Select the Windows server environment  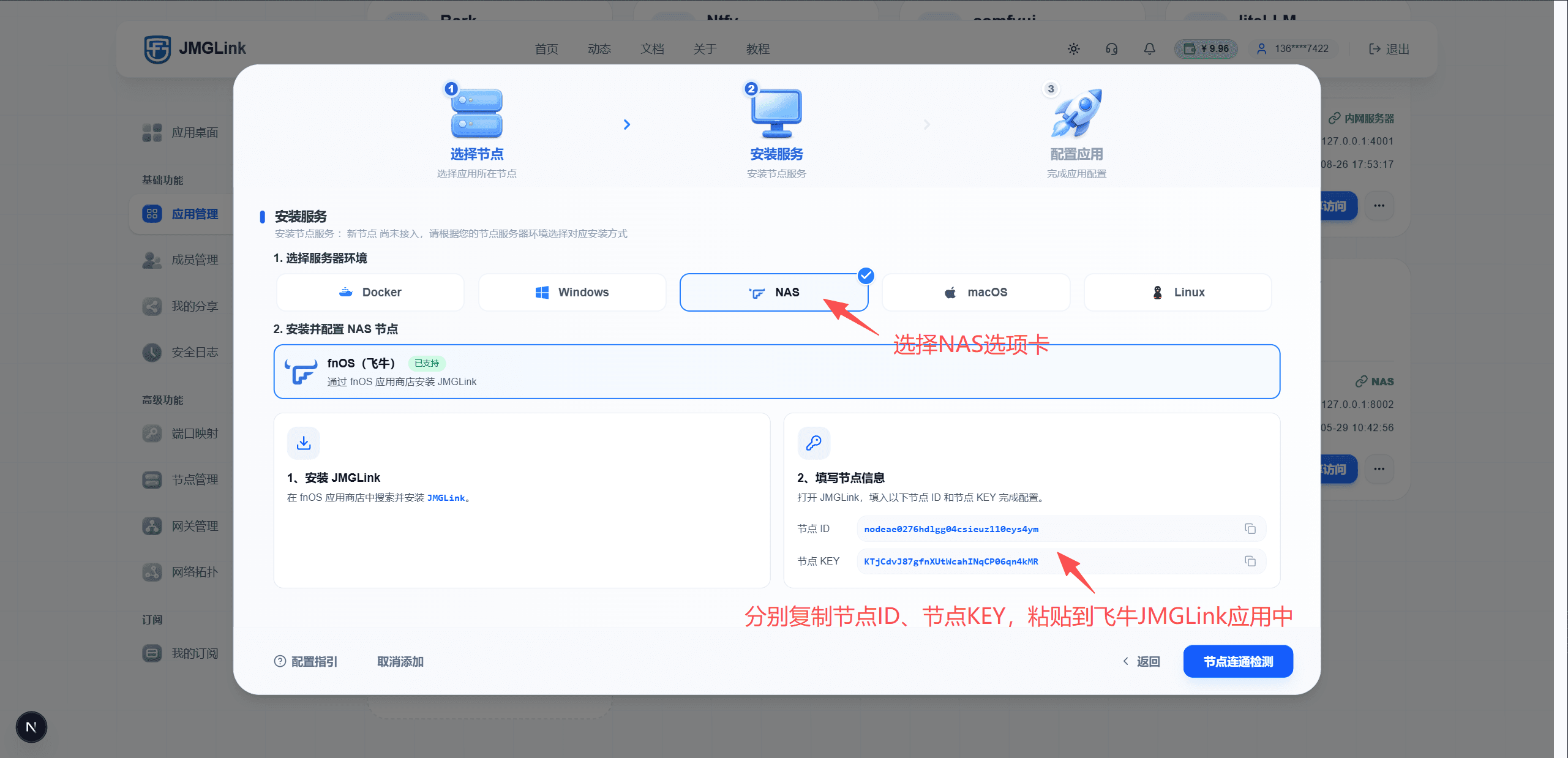point(572,293)
